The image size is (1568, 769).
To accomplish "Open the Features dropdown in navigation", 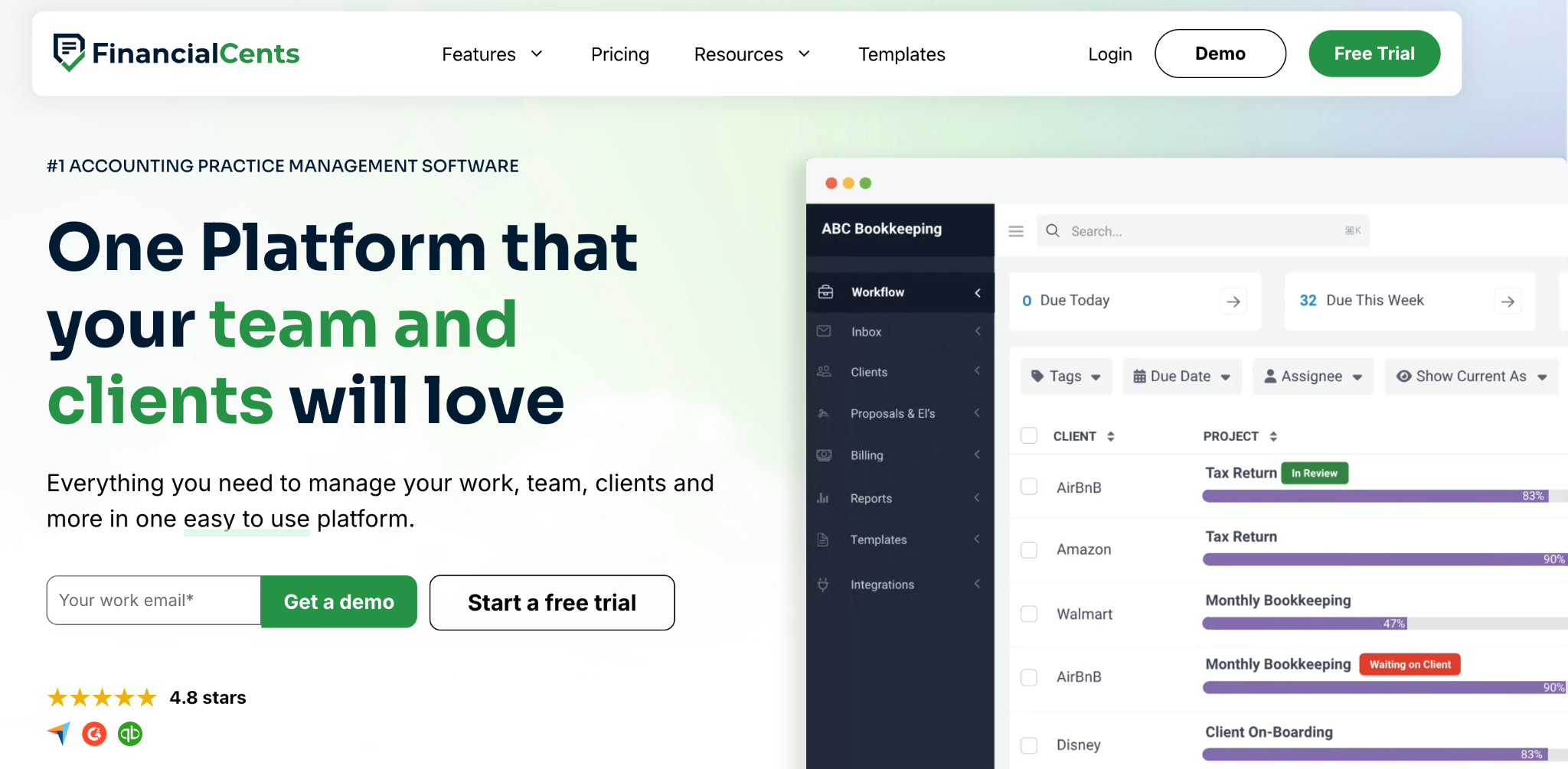I will click(x=492, y=54).
